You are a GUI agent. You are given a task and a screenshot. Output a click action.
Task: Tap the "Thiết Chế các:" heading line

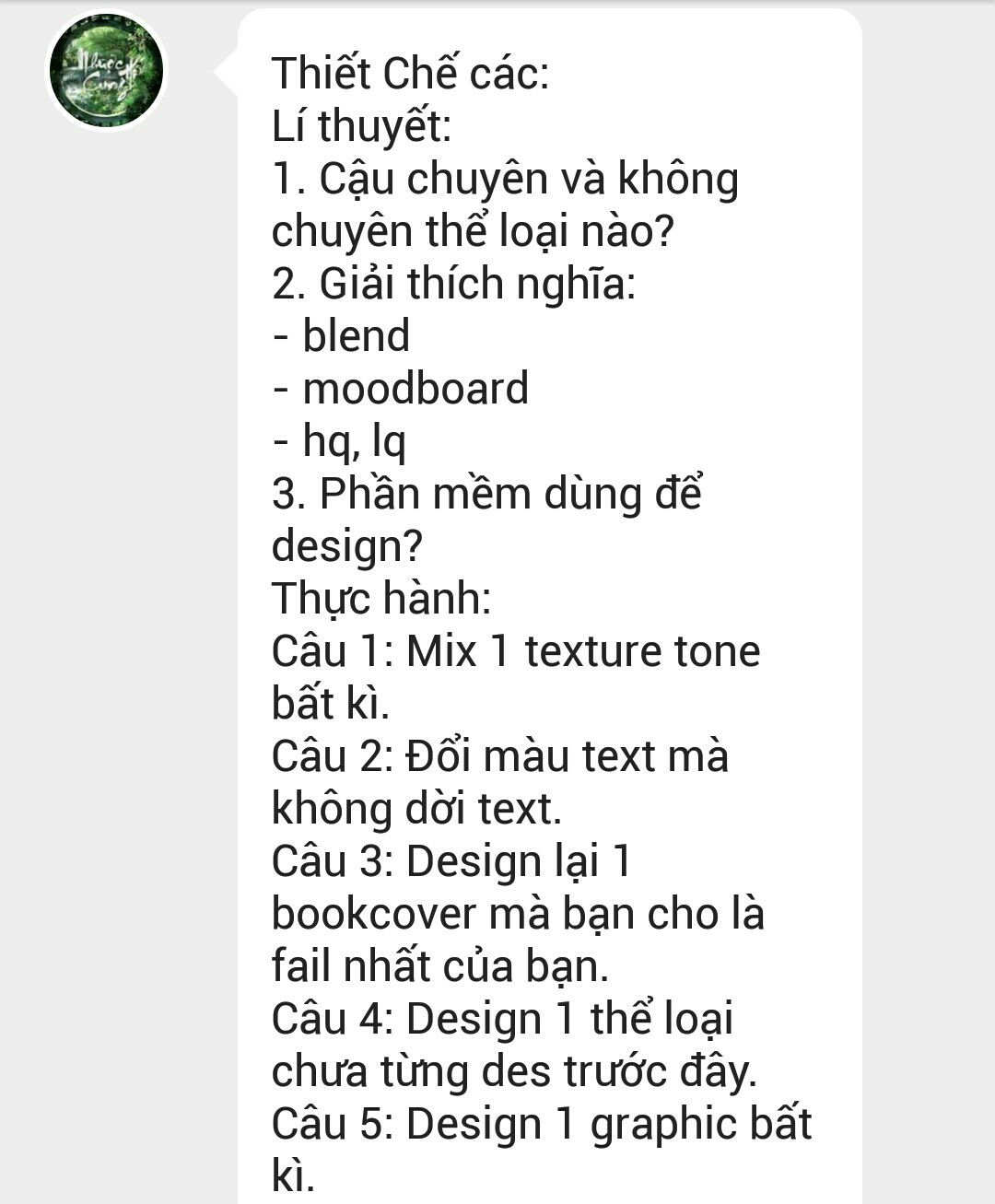click(410, 74)
